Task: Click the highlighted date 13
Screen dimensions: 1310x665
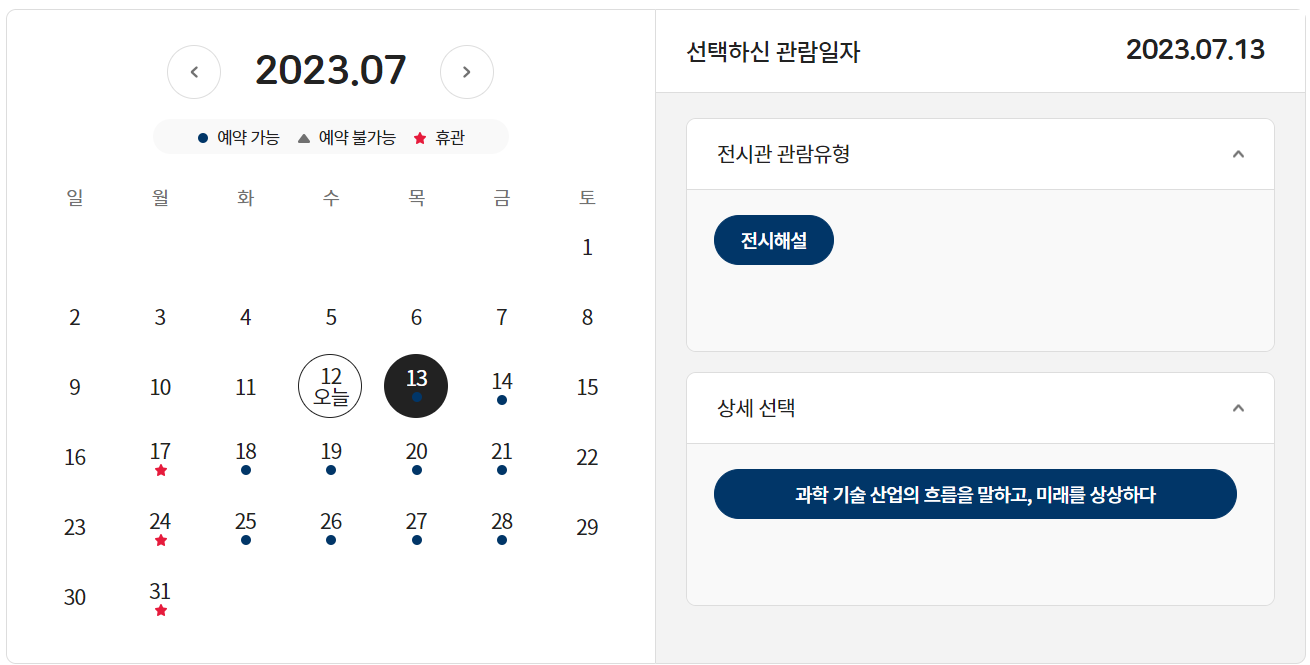Action: coord(416,385)
